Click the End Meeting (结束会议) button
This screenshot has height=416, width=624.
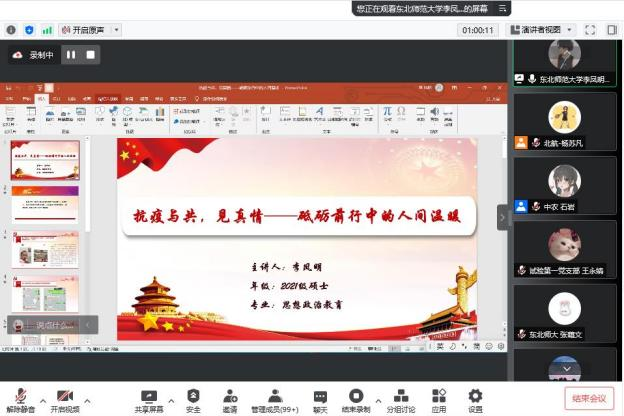(589, 398)
